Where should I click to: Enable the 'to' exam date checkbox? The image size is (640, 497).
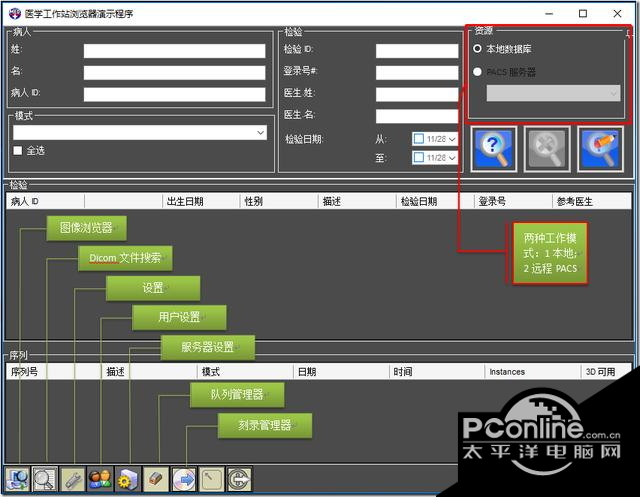click(x=418, y=158)
